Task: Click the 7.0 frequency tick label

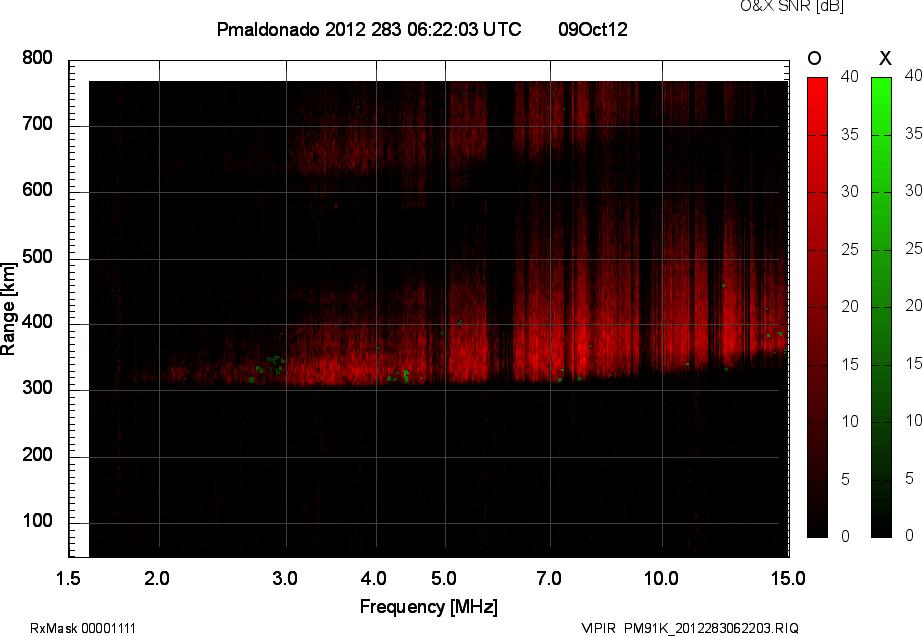Action: [549, 578]
